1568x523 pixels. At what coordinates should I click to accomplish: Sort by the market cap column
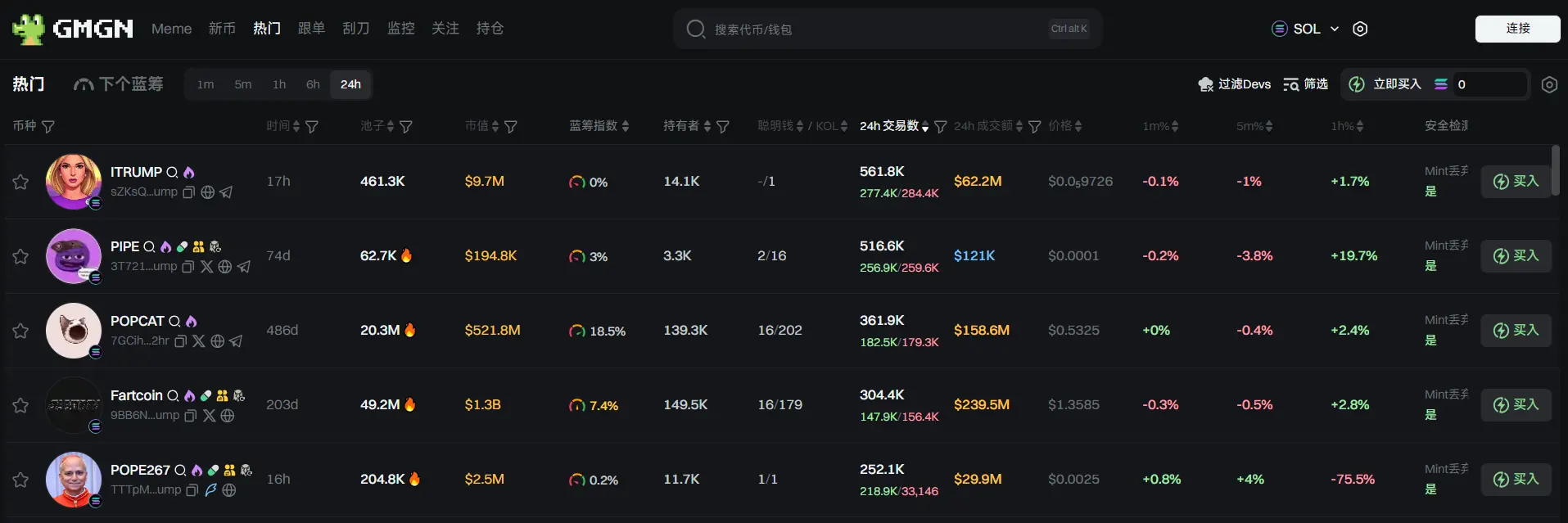[x=495, y=126]
